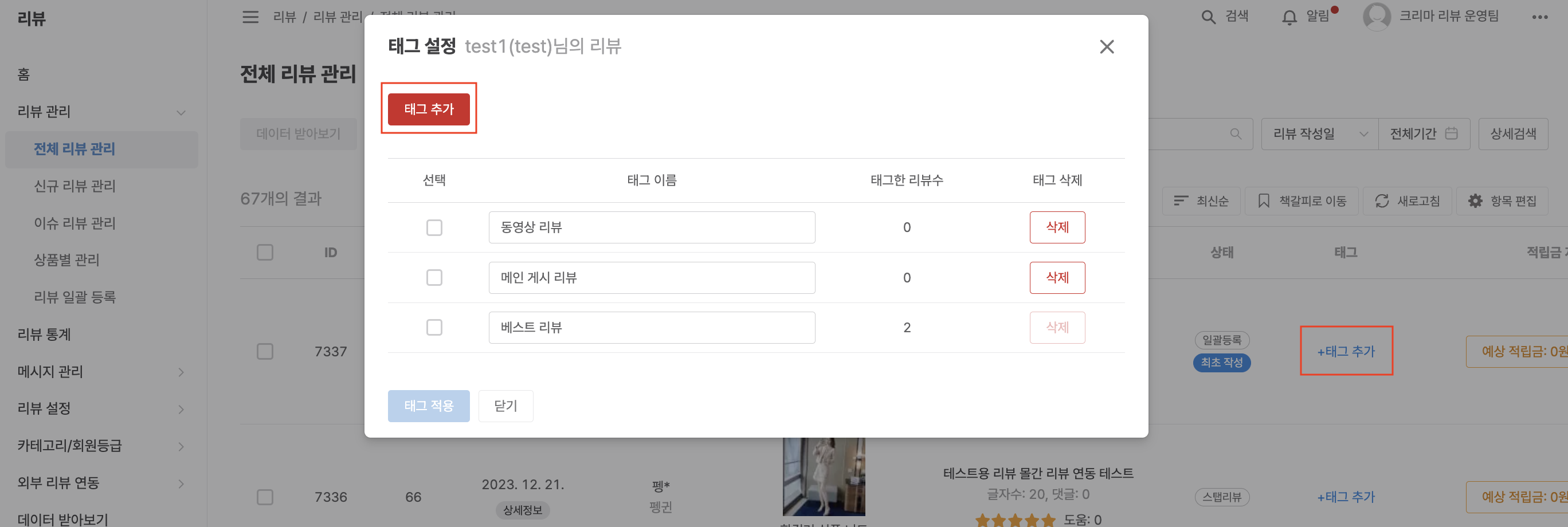Click the refresh (새로고침) icon
This screenshot has width=1568, height=527.
click(x=1382, y=201)
